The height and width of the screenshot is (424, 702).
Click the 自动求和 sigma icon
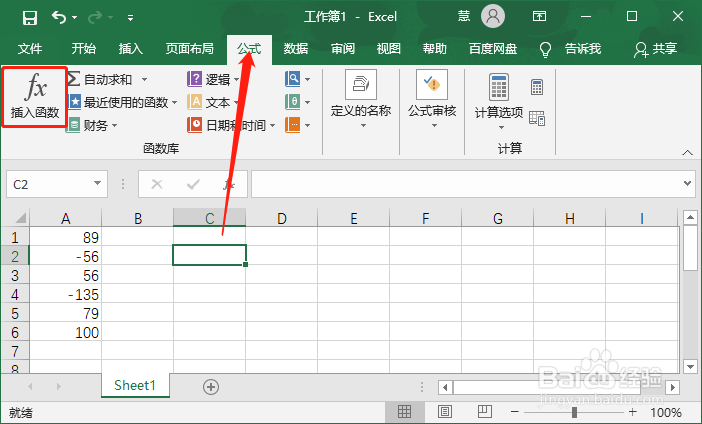(x=74, y=79)
